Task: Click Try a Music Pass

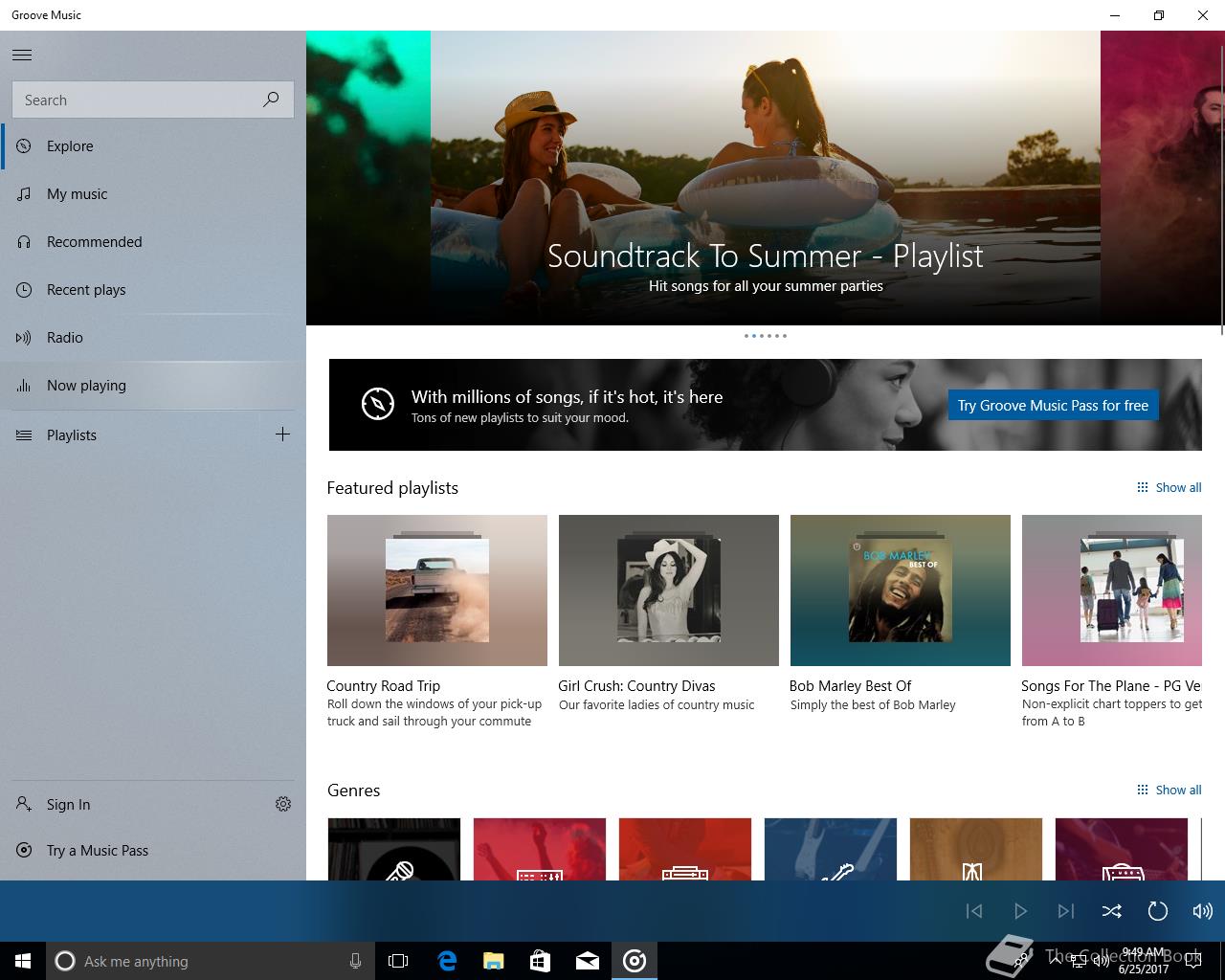Action: (x=153, y=851)
